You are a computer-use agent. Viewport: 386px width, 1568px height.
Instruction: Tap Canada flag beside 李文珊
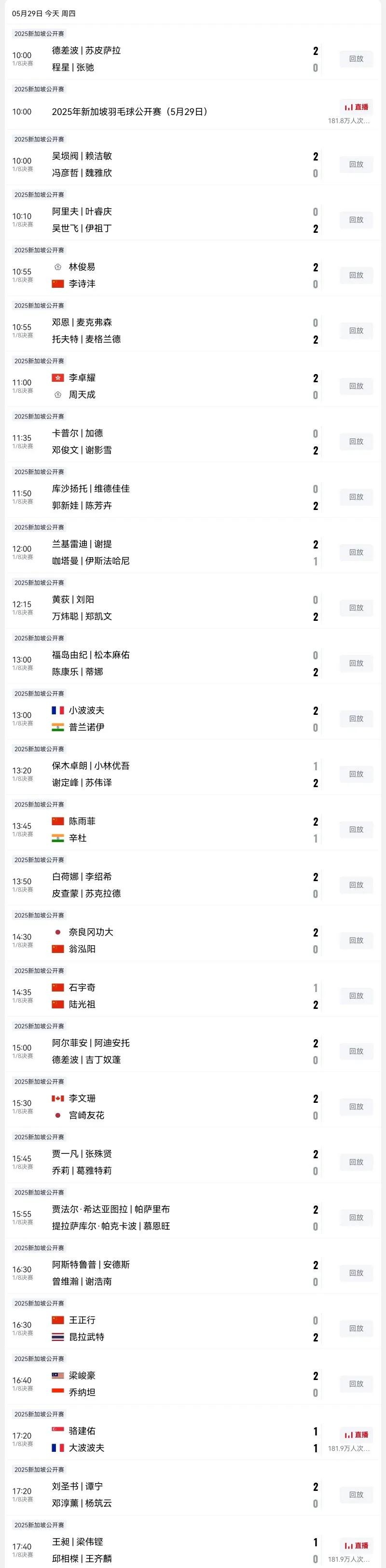(58, 1098)
